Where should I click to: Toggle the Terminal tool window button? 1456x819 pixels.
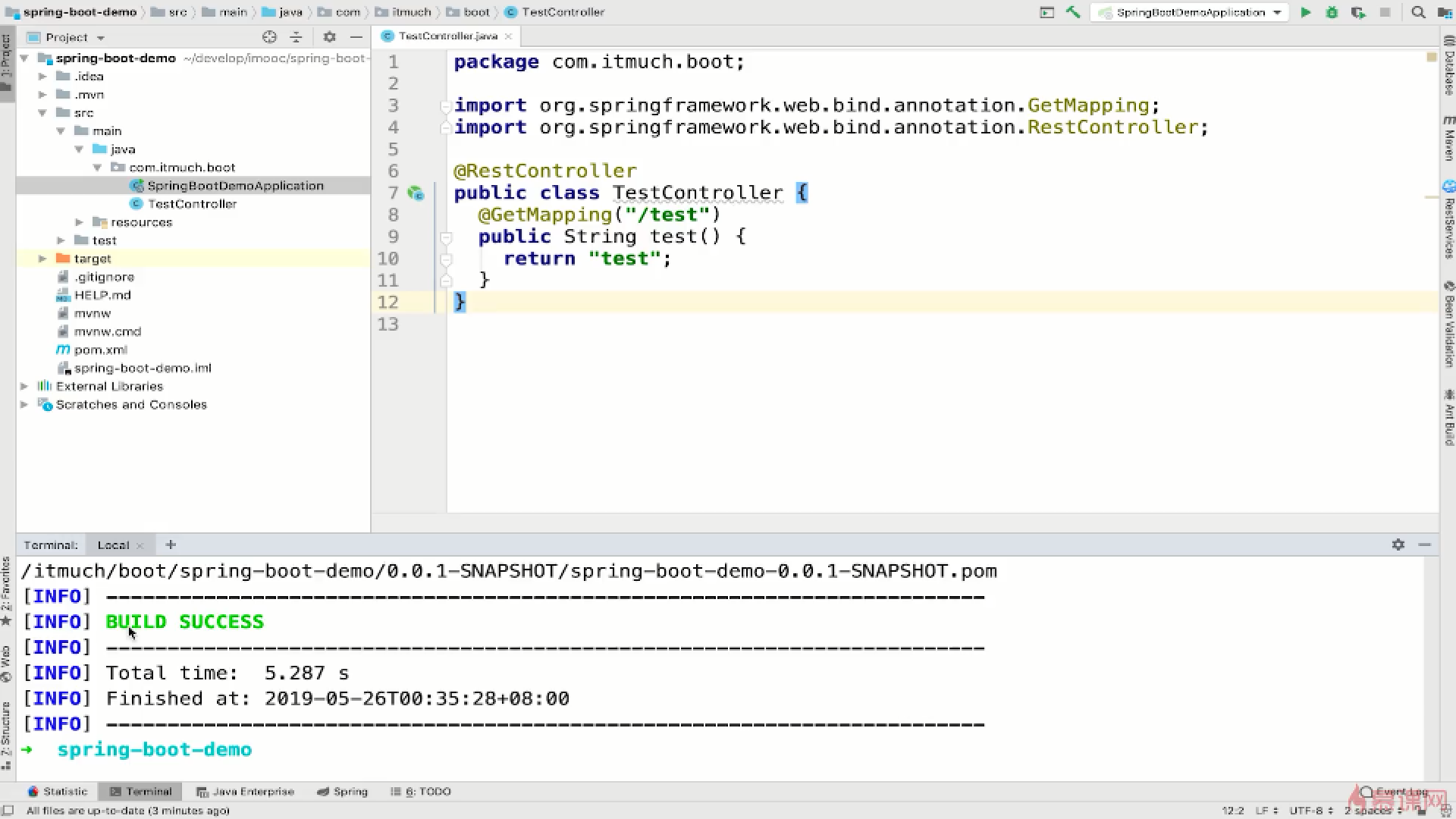[x=141, y=791]
